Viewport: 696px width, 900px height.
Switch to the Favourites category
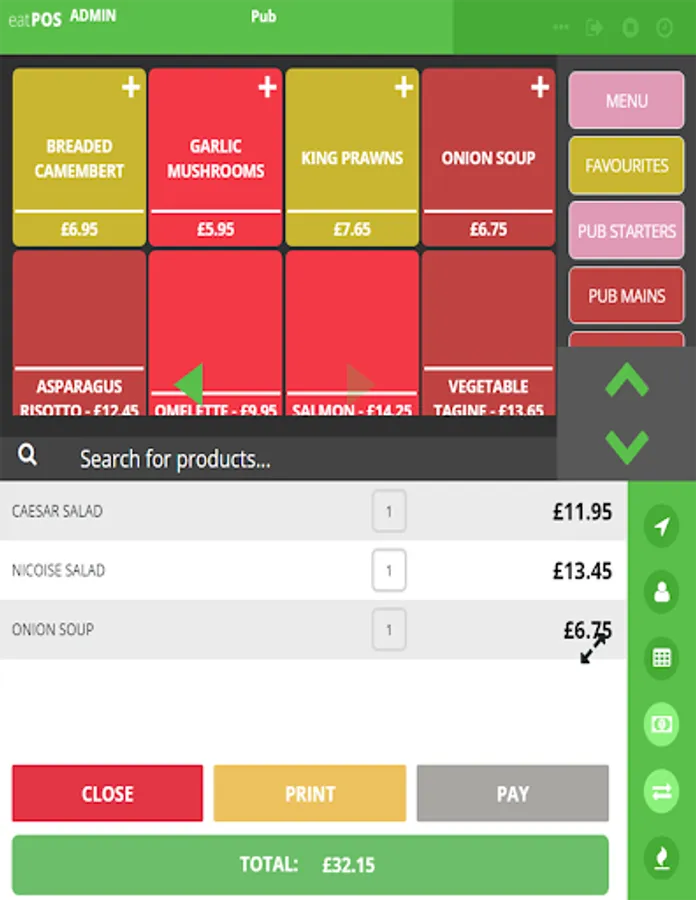click(x=627, y=166)
